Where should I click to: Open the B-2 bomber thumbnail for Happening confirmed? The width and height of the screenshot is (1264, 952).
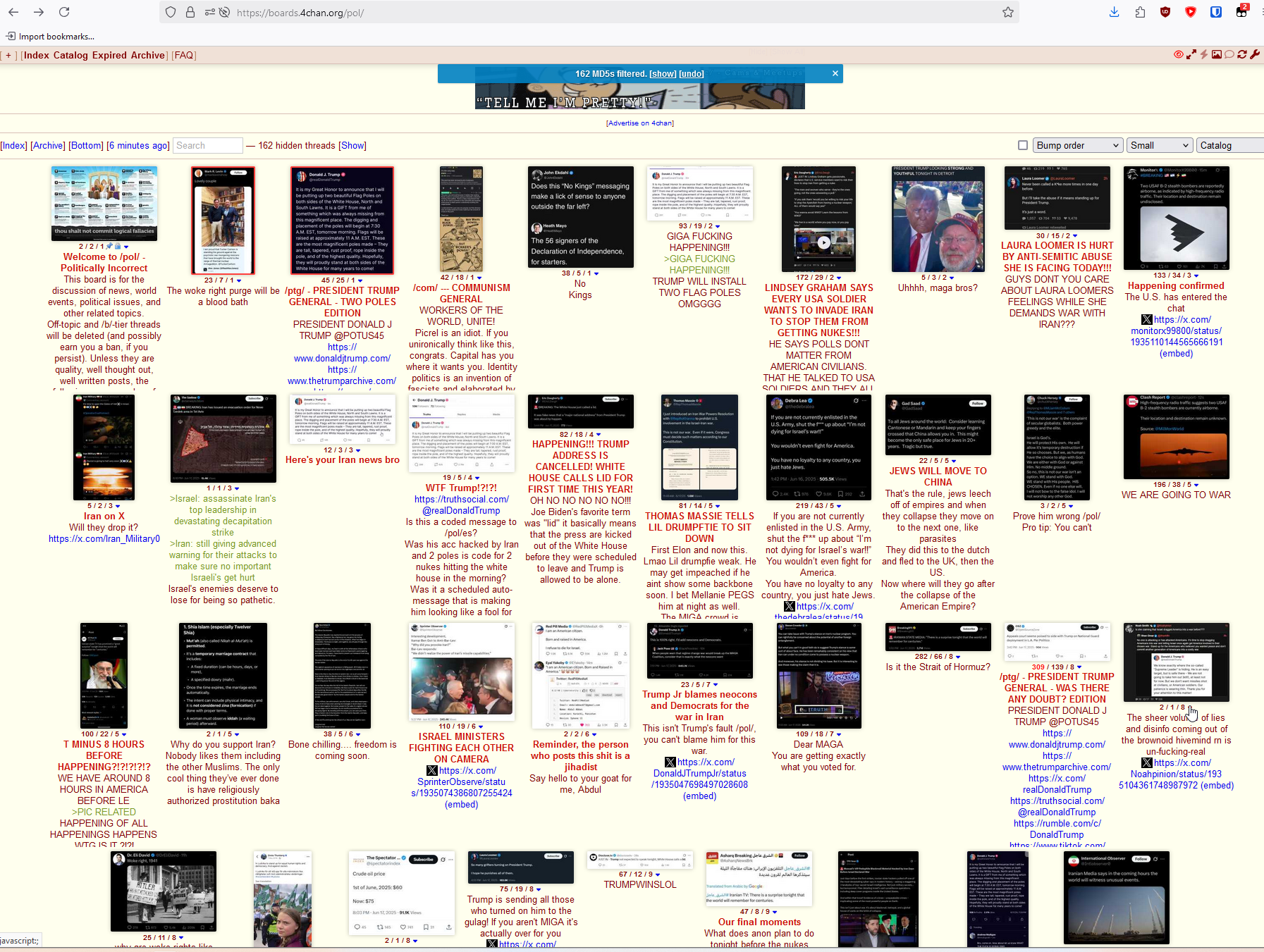tap(1176, 218)
